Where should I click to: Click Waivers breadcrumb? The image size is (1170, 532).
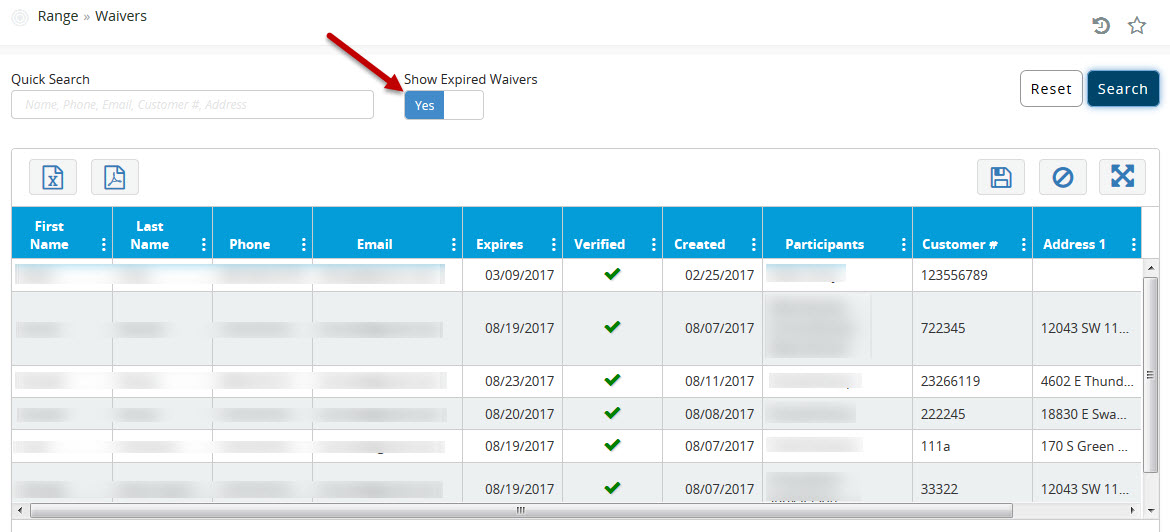coord(121,16)
